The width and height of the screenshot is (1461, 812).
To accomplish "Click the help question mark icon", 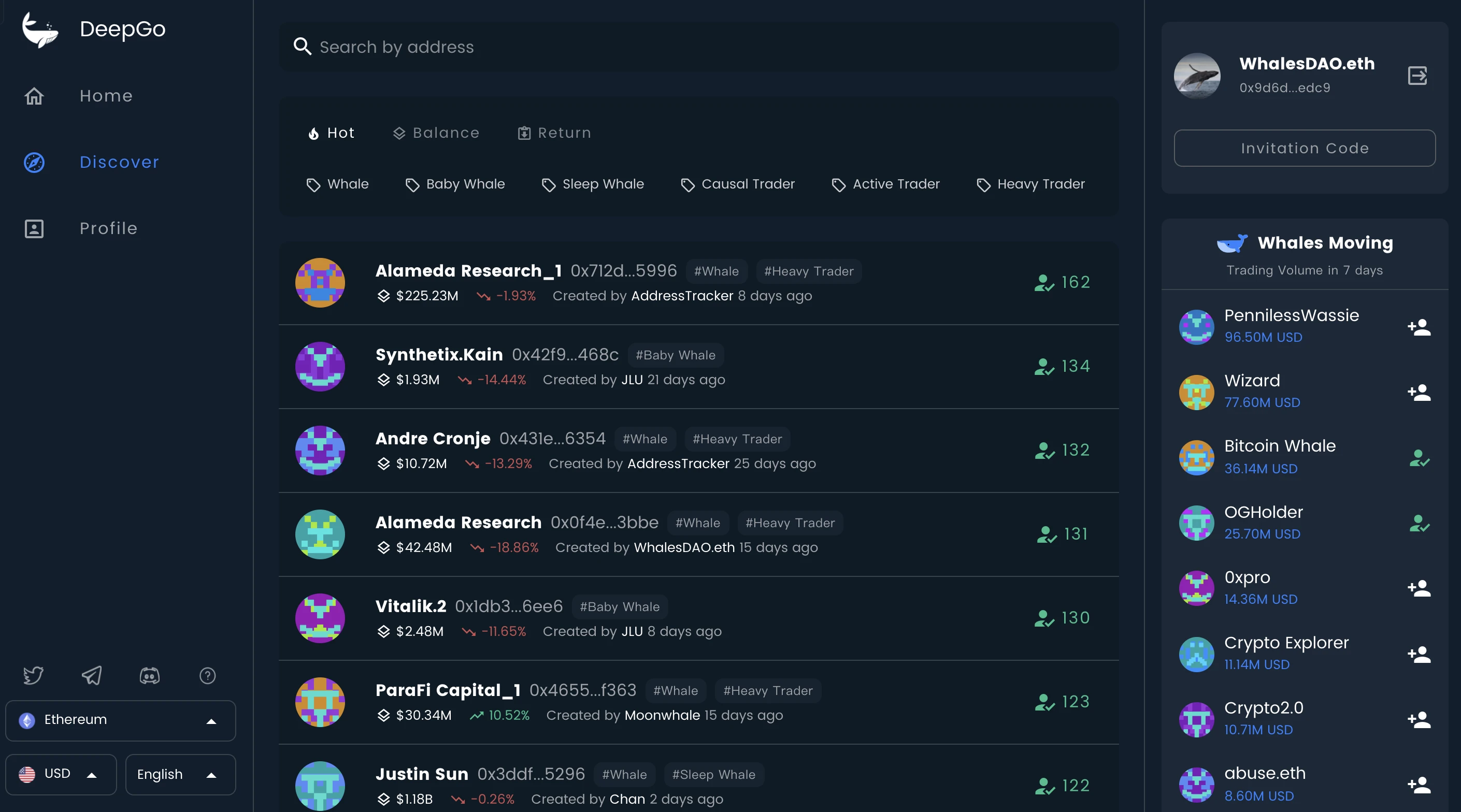I will (x=208, y=675).
